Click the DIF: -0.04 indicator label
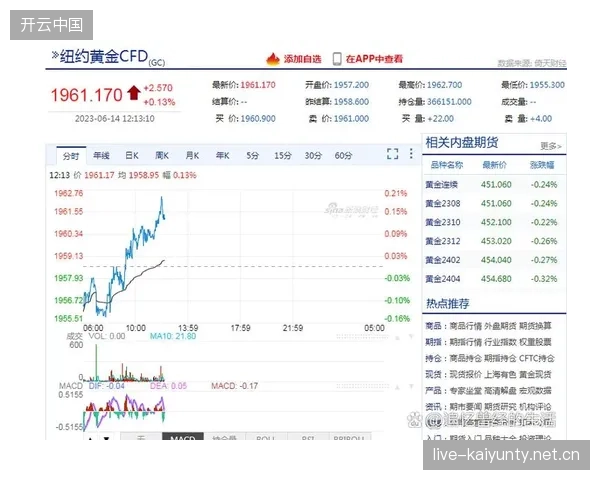This screenshot has width=600, height=480. point(106,386)
